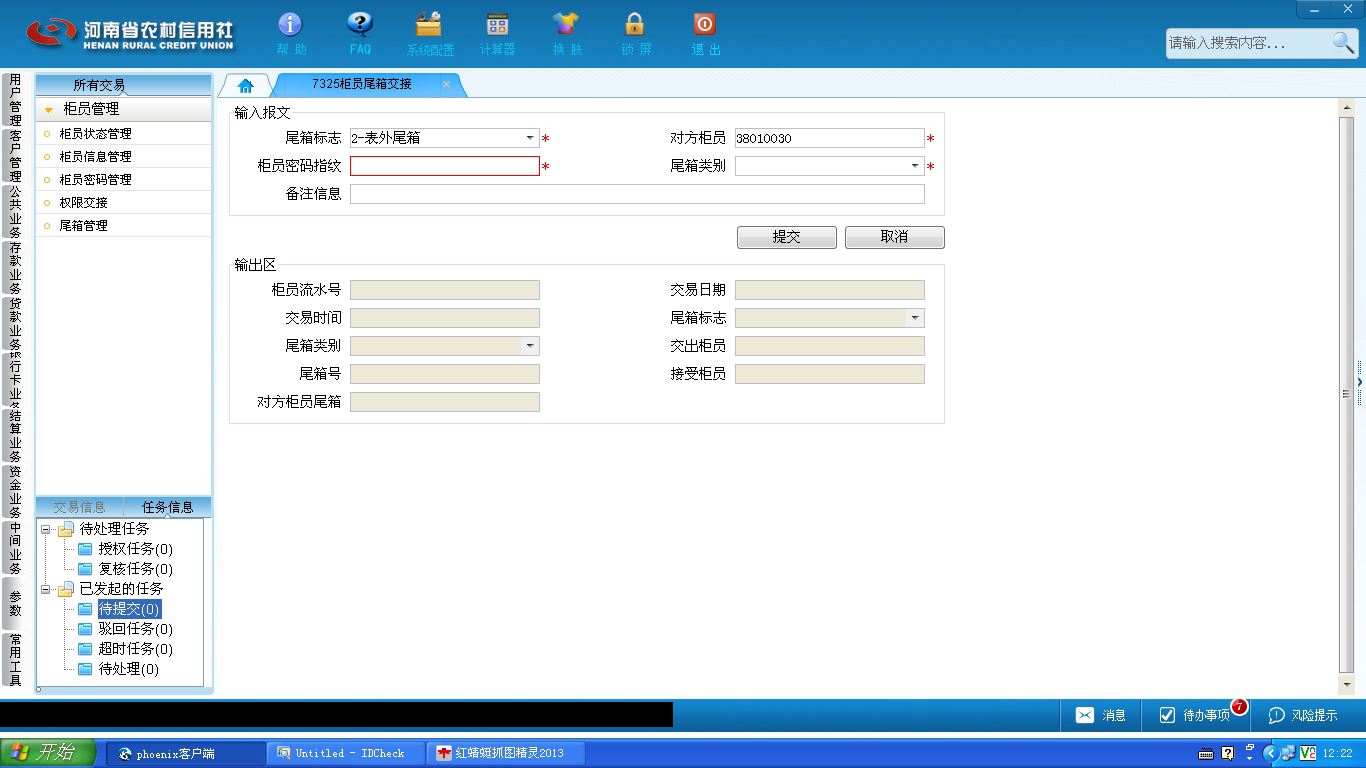Viewport: 1366px width, 768px height.
Task: Close the 7325柜员尾箱交接 tab
Action: click(446, 85)
